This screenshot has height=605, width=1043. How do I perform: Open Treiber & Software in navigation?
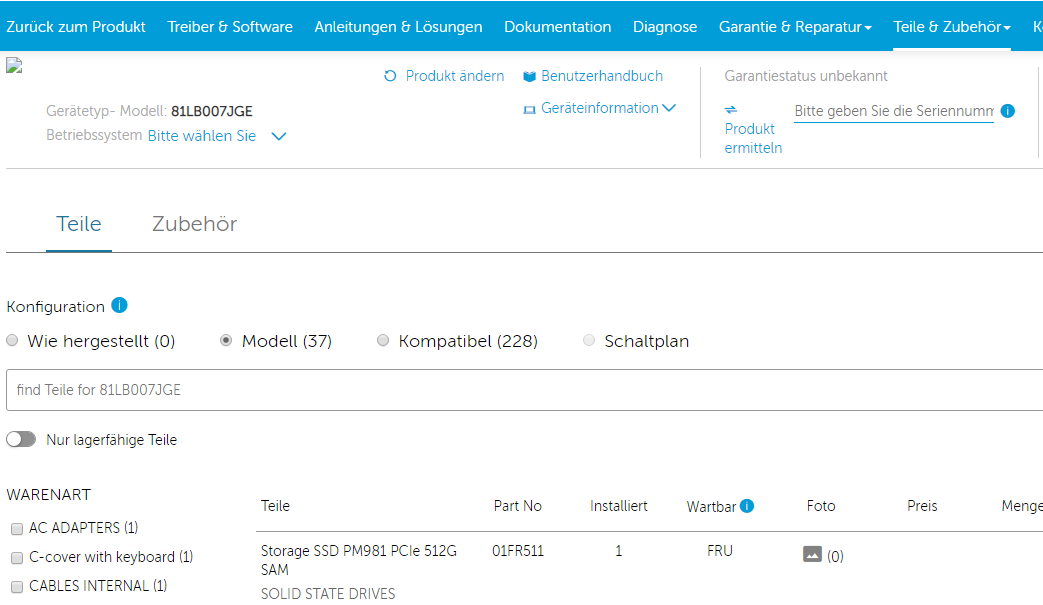230,27
